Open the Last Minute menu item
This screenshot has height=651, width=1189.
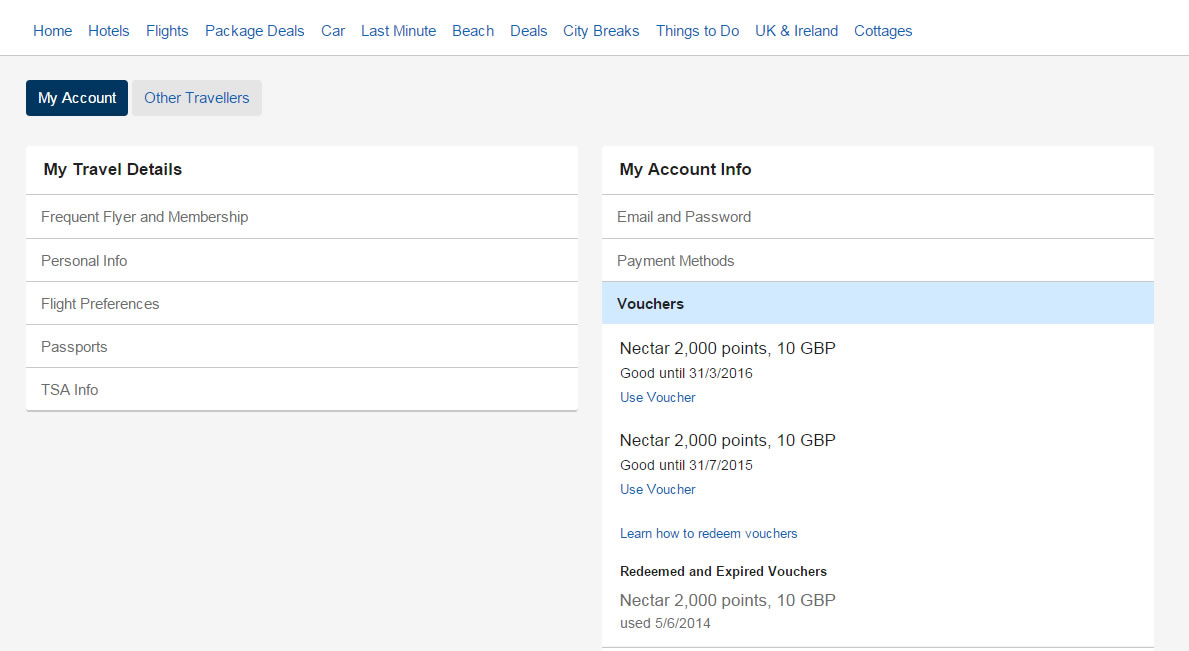[398, 31]
